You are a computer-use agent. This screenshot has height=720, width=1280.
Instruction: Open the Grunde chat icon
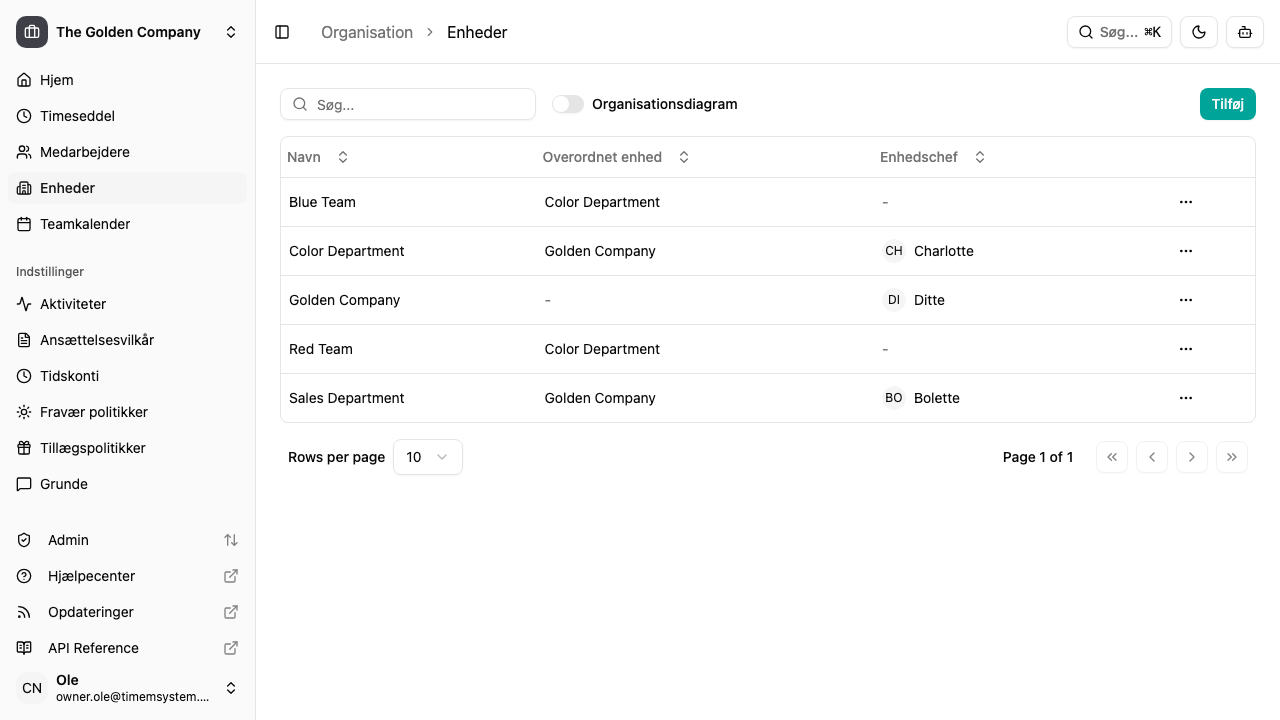(x=24, y=484)
